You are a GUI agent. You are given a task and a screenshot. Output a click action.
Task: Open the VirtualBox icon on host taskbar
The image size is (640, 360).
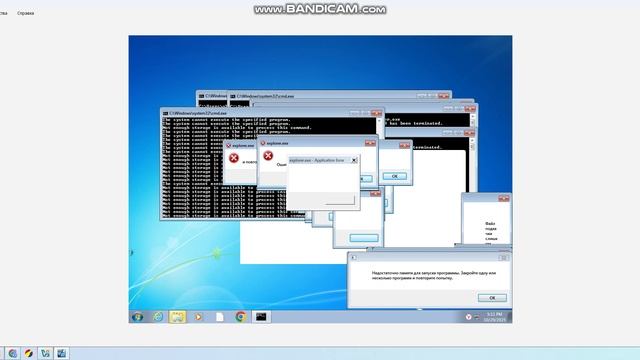[62, 353]
